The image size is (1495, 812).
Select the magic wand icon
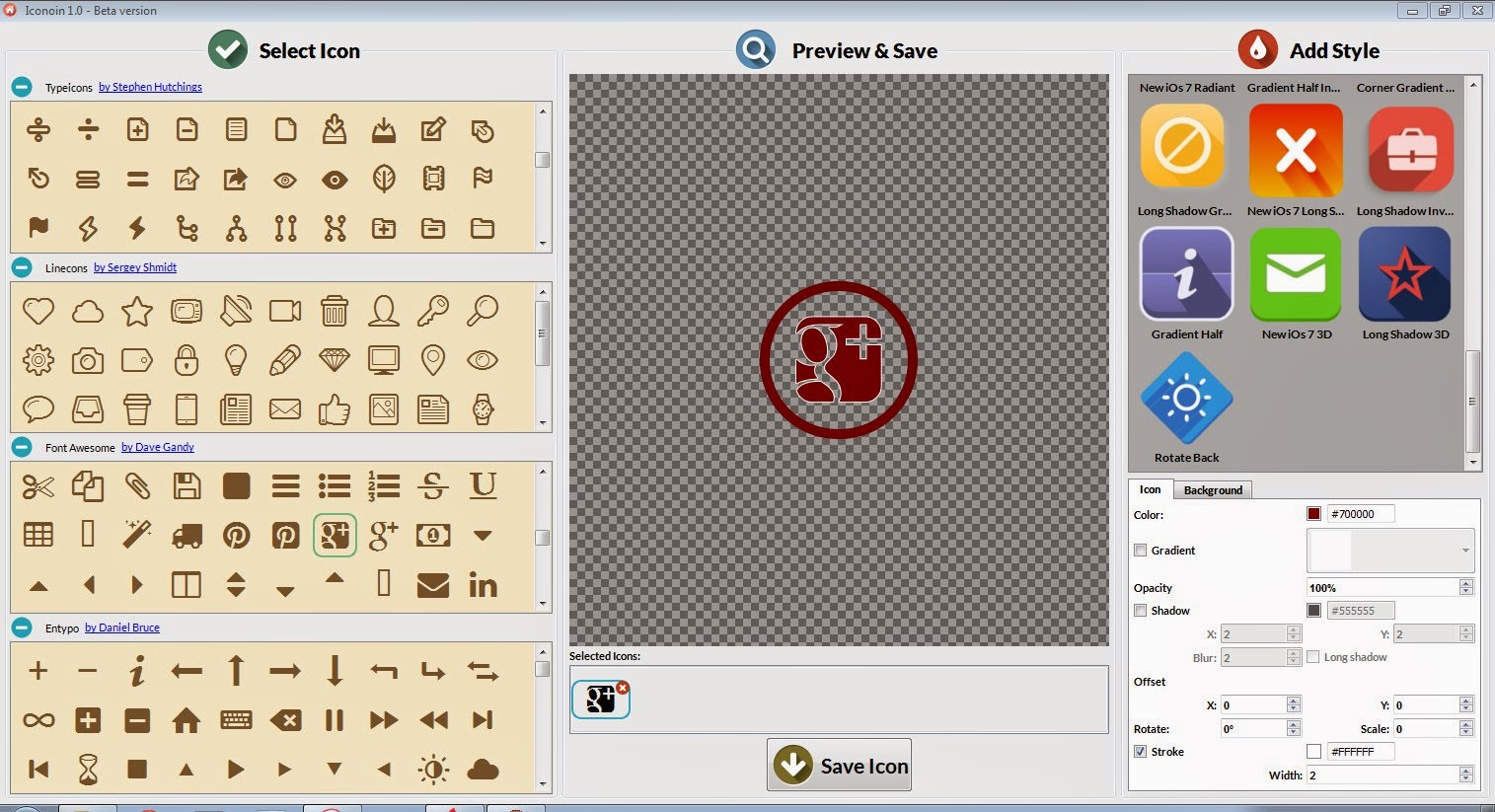[x=137, y=535]
